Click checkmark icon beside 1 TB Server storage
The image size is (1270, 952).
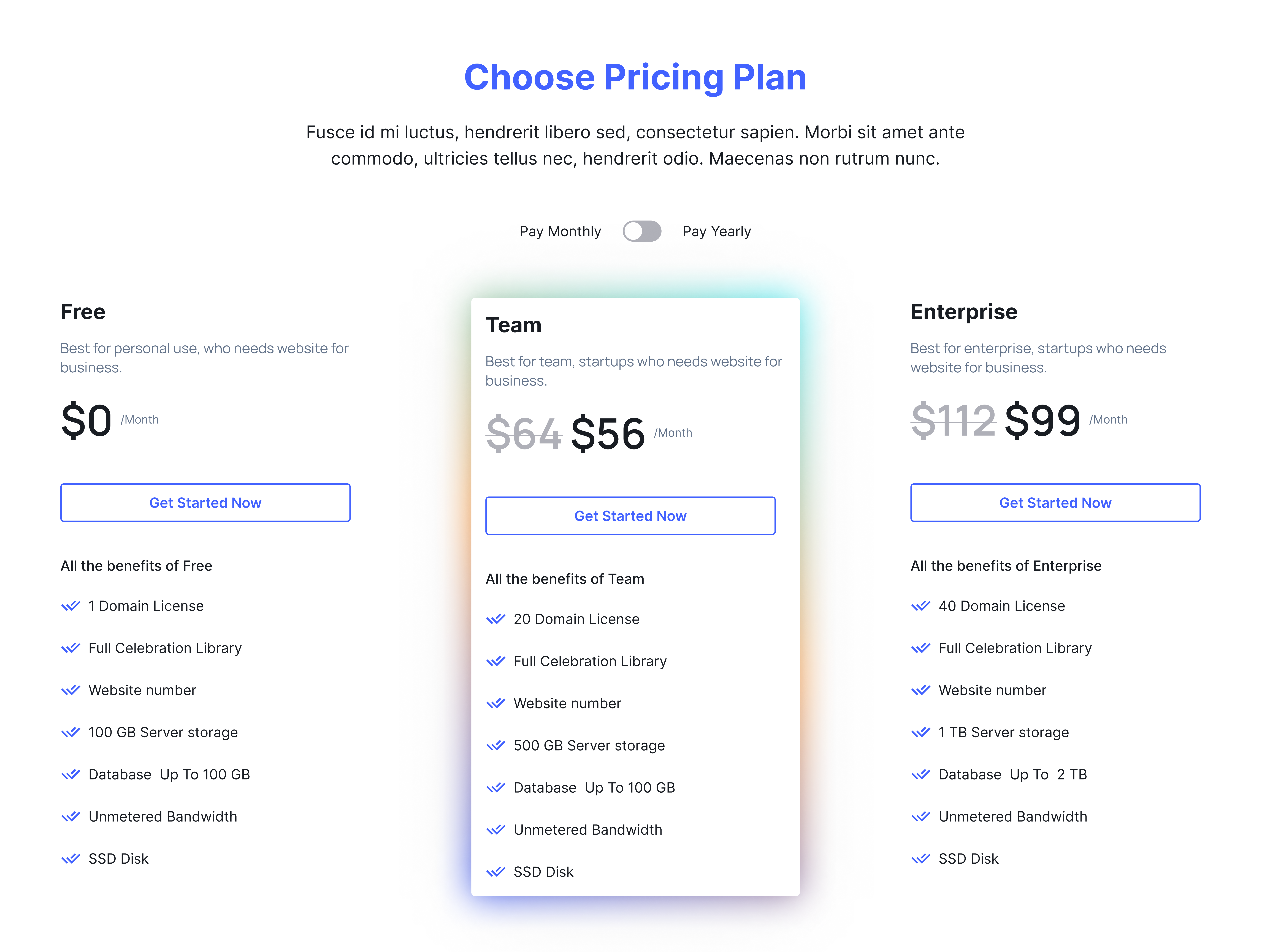(920, 732)
